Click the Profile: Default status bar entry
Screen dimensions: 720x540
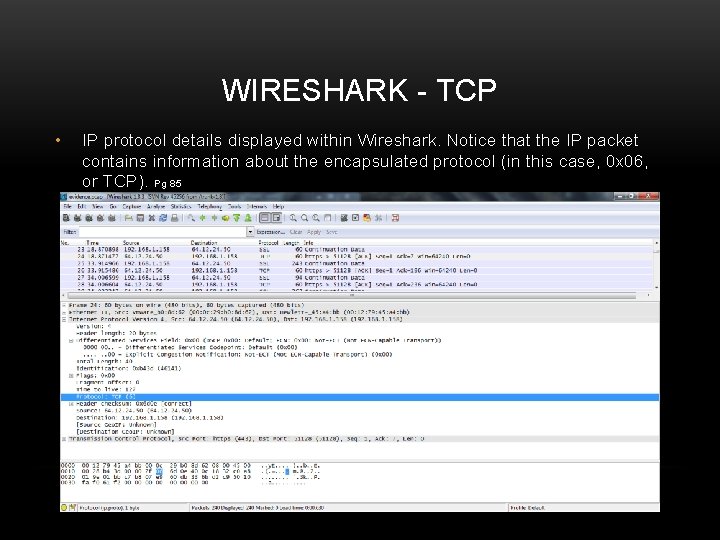click(527, 508)
